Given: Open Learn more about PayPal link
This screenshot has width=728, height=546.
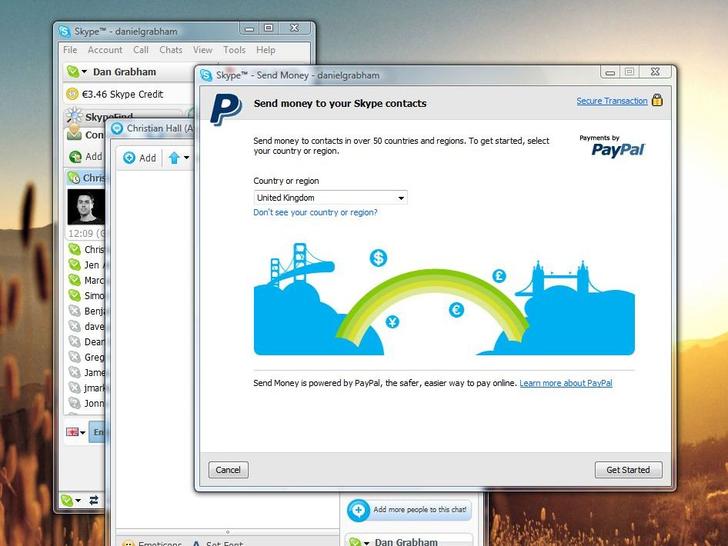Looking at the screenshot, I should [x=566, y=383].
